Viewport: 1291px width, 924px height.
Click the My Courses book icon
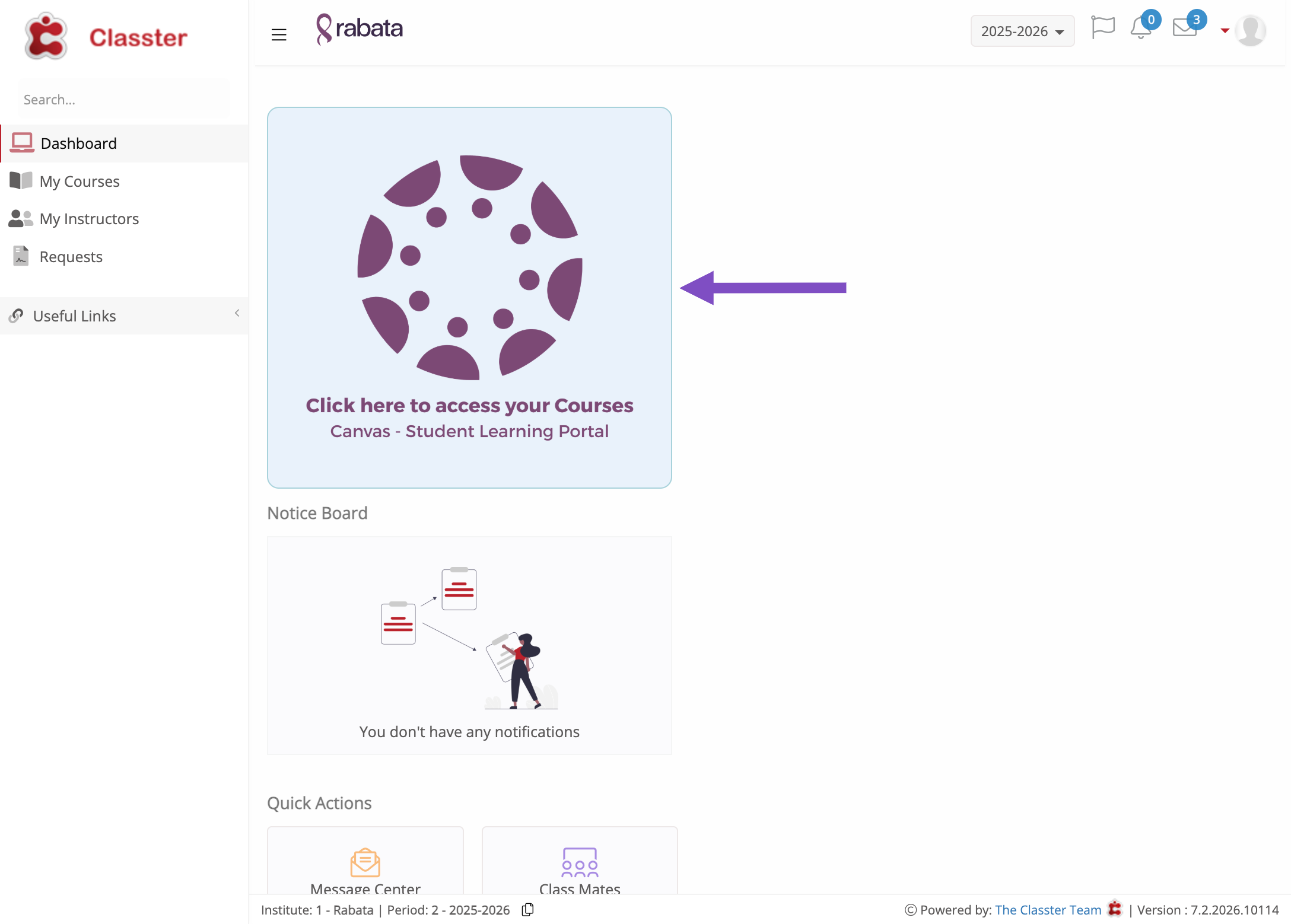21,181
